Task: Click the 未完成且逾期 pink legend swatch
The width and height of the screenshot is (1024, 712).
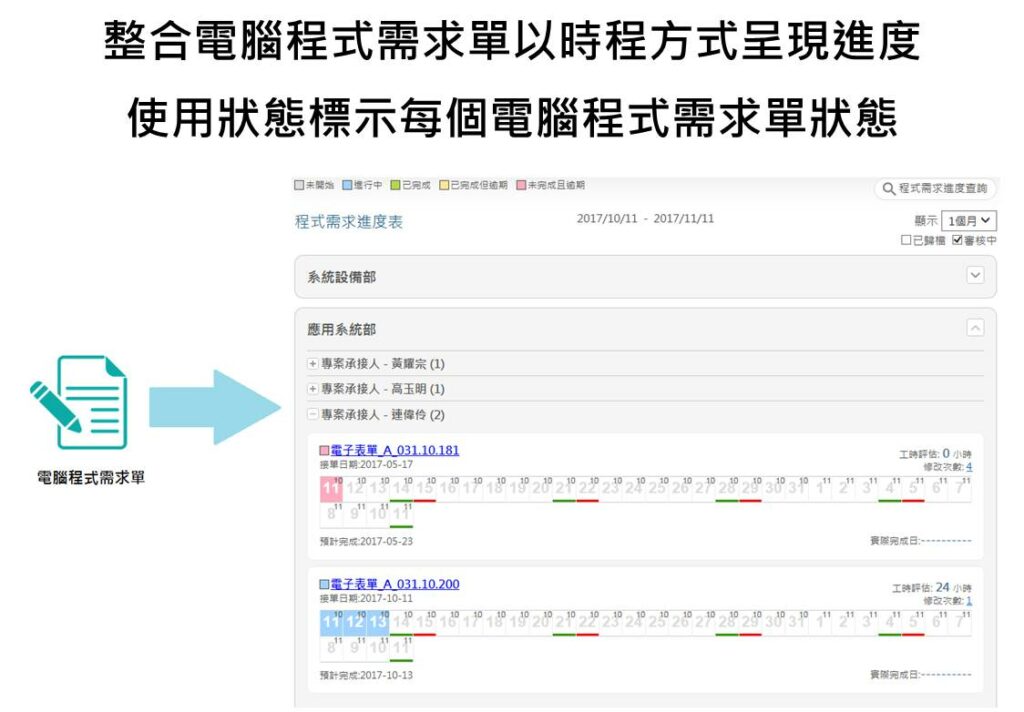Action: tap(521, 186)
